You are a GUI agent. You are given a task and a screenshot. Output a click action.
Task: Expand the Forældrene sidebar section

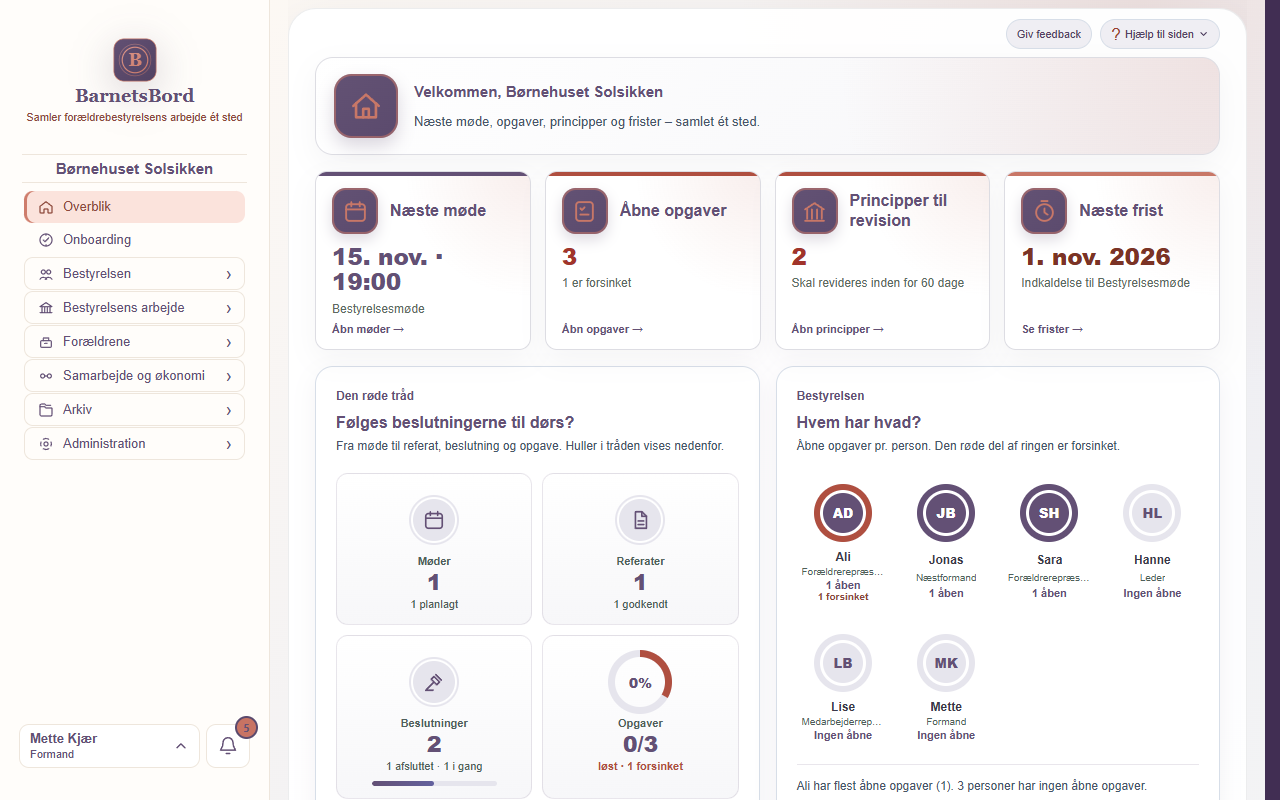coord(134,342)
